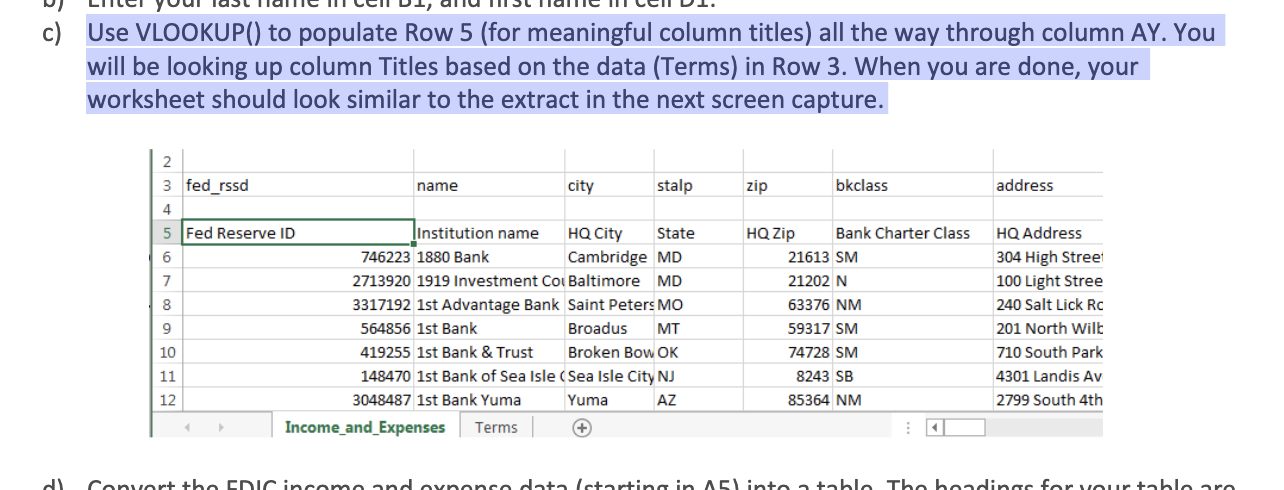
Task: Select the AZ state cell
Action: pos(697,400)
